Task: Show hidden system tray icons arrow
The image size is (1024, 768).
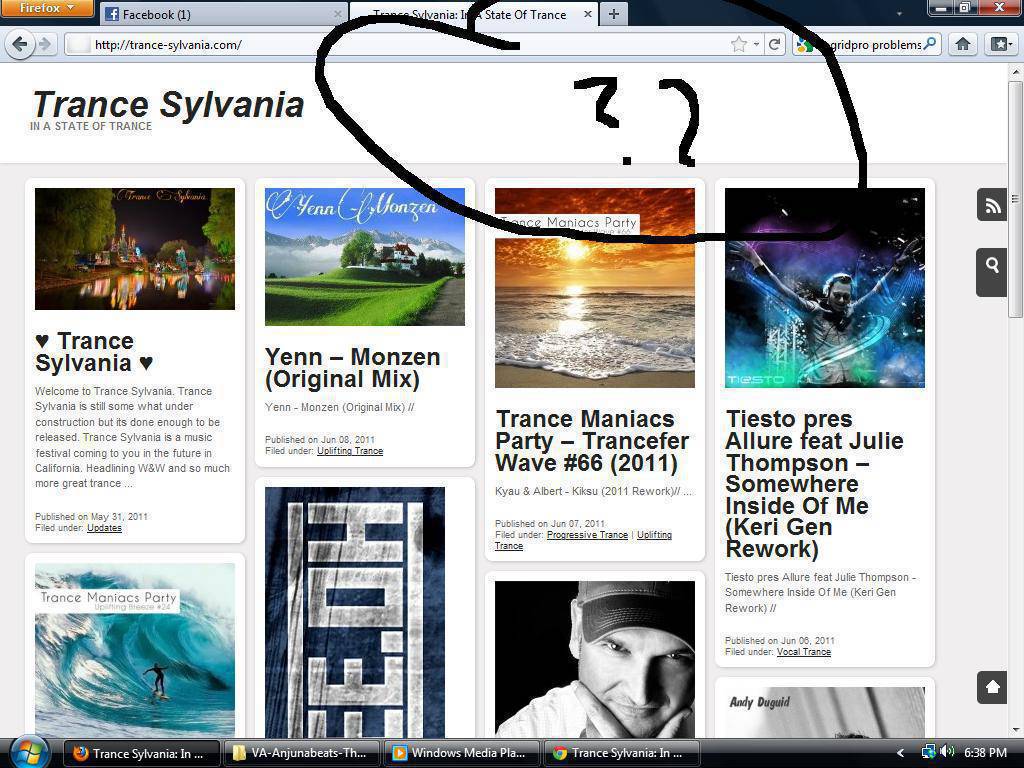Action: tap(901, 753)
